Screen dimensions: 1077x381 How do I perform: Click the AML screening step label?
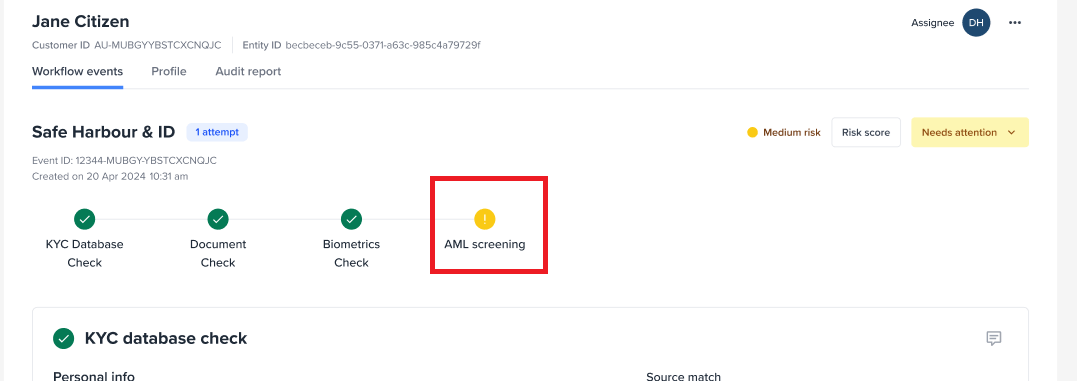[x=485, y=244]
